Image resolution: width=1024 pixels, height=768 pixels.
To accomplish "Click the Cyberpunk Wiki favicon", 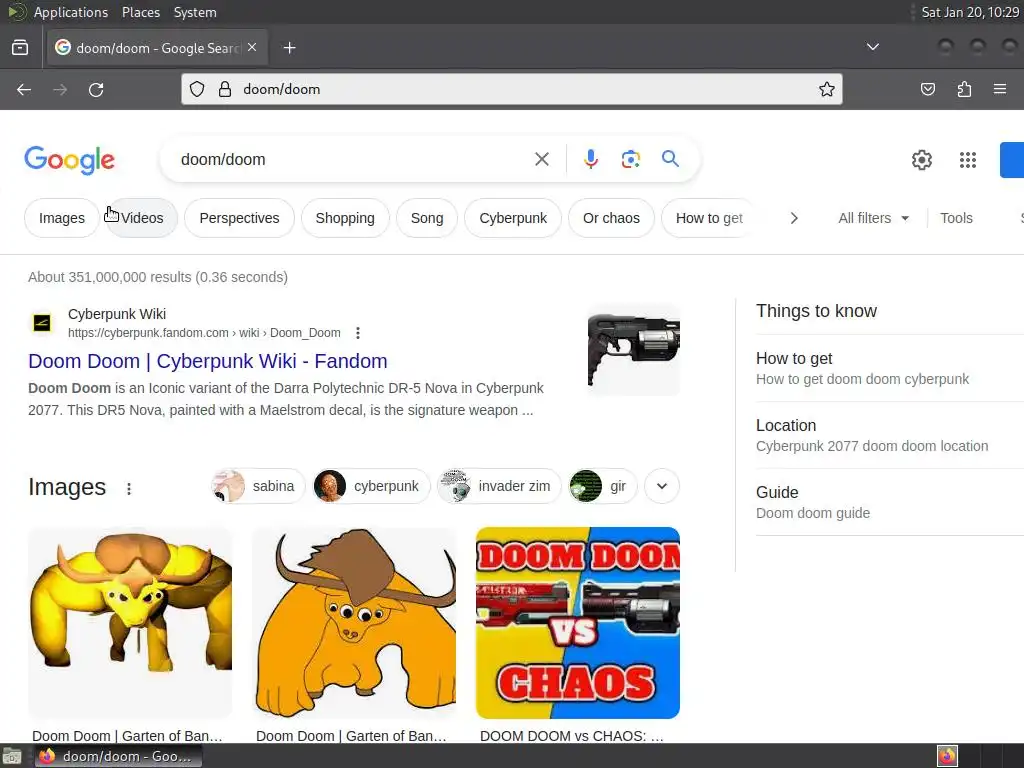I will pos(42,323).
